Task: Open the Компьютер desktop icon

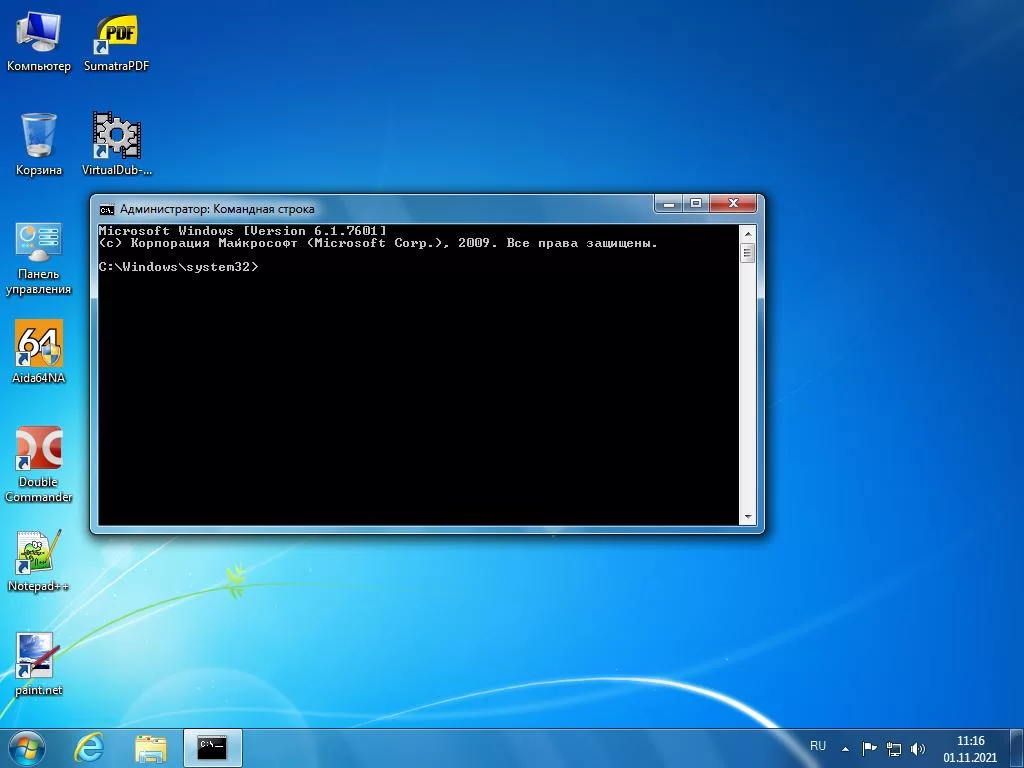Action: click(x=39, y=36)
